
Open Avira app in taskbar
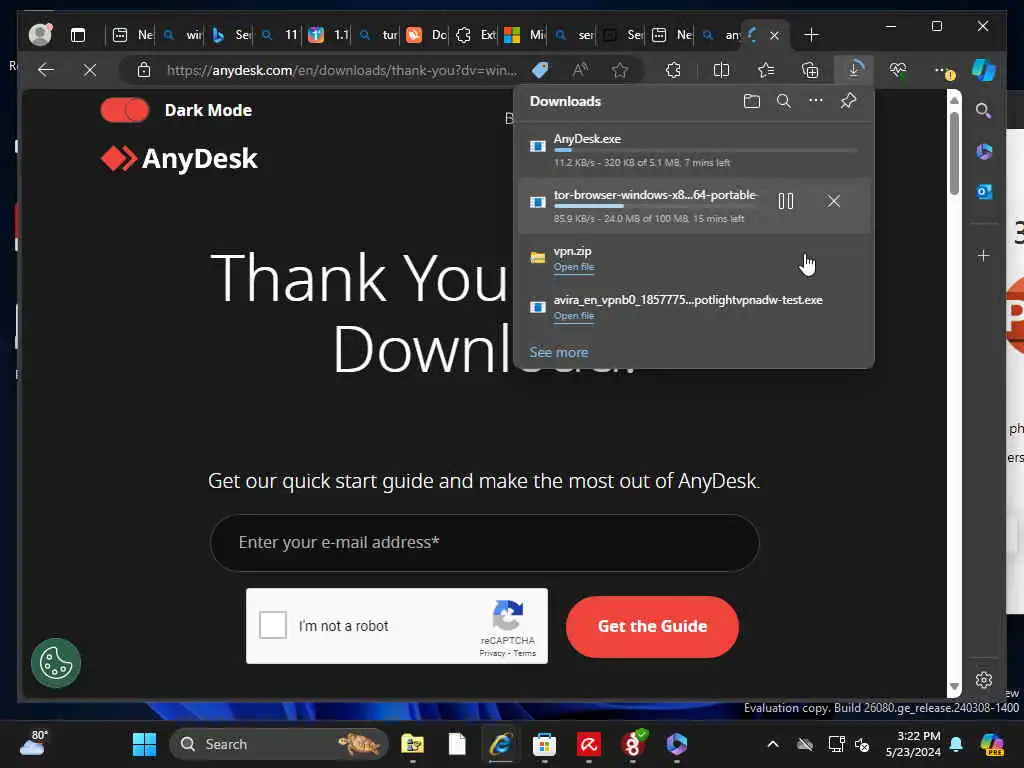pos(588,744)
